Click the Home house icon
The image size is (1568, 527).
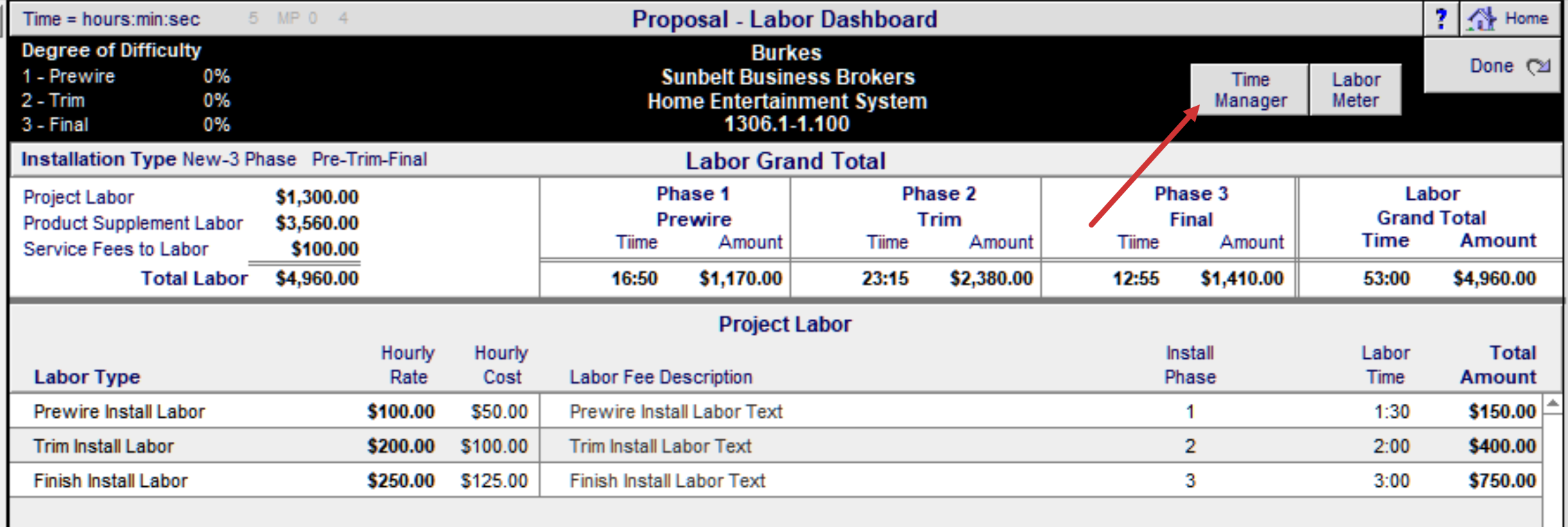click(x=1481, y=19)
